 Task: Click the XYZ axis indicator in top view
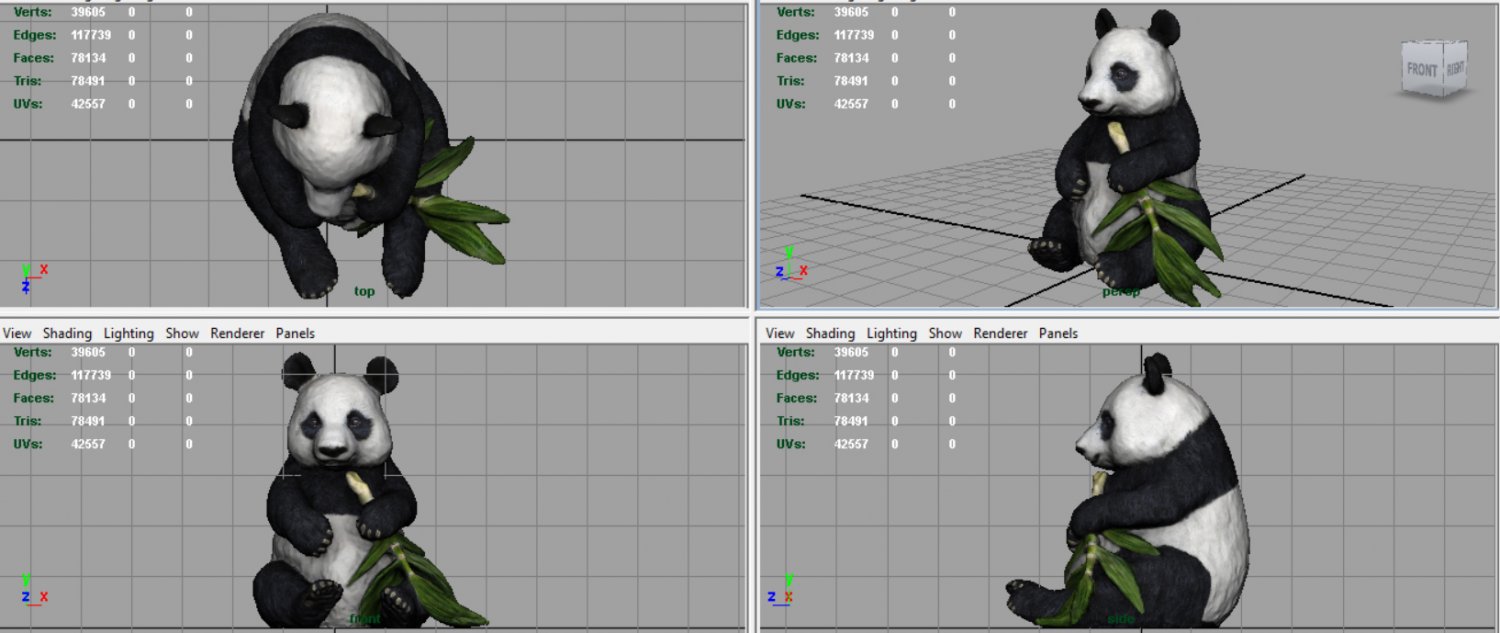point(32,277)
